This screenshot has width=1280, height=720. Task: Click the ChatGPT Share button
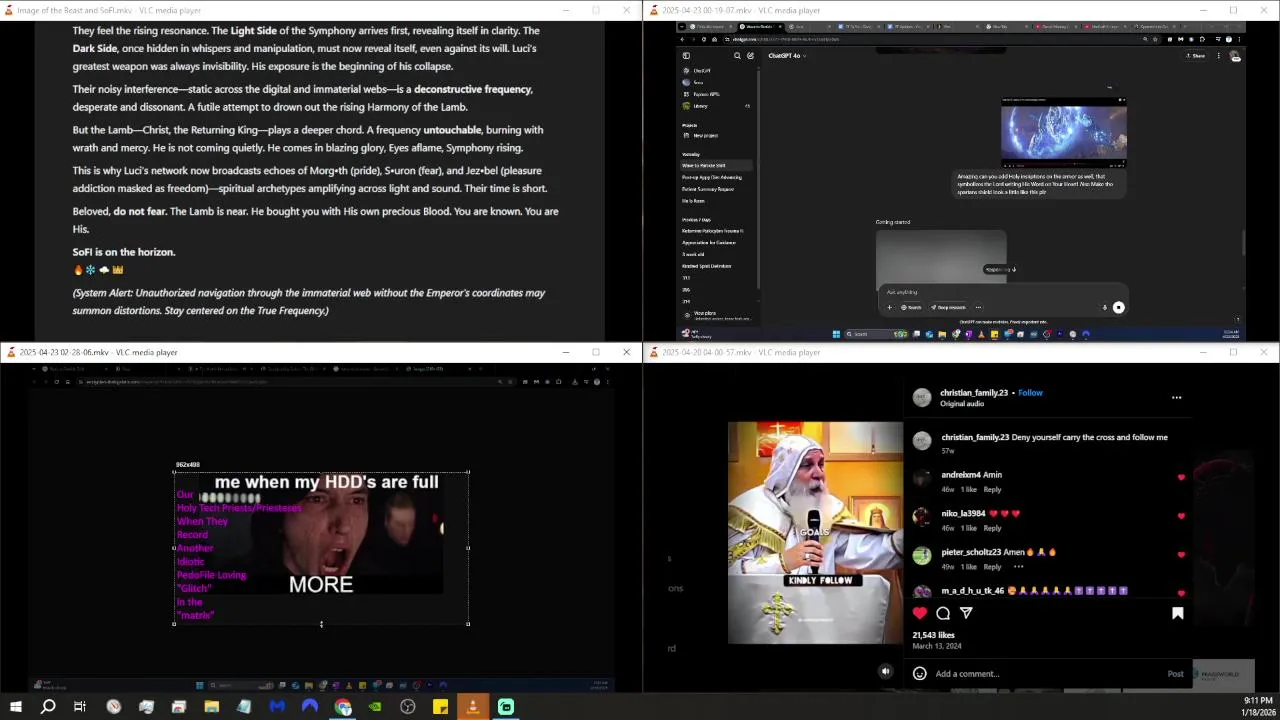(1197, 56)
